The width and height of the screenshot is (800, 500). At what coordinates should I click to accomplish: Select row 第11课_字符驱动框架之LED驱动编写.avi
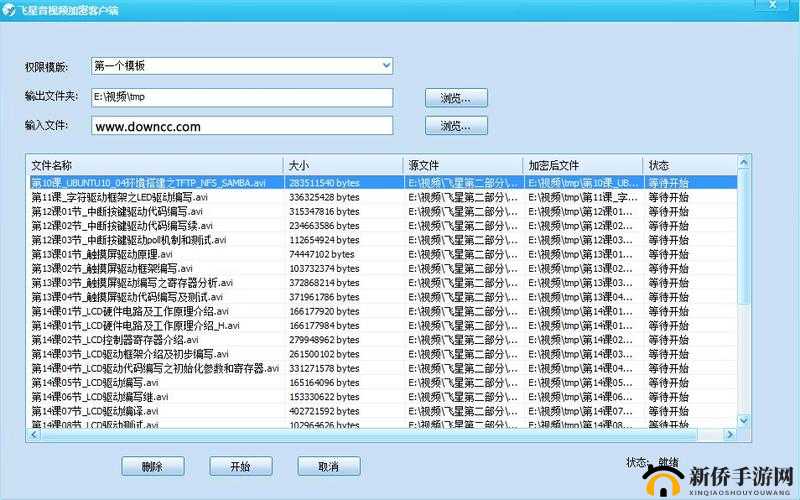[x=383, y=197]
